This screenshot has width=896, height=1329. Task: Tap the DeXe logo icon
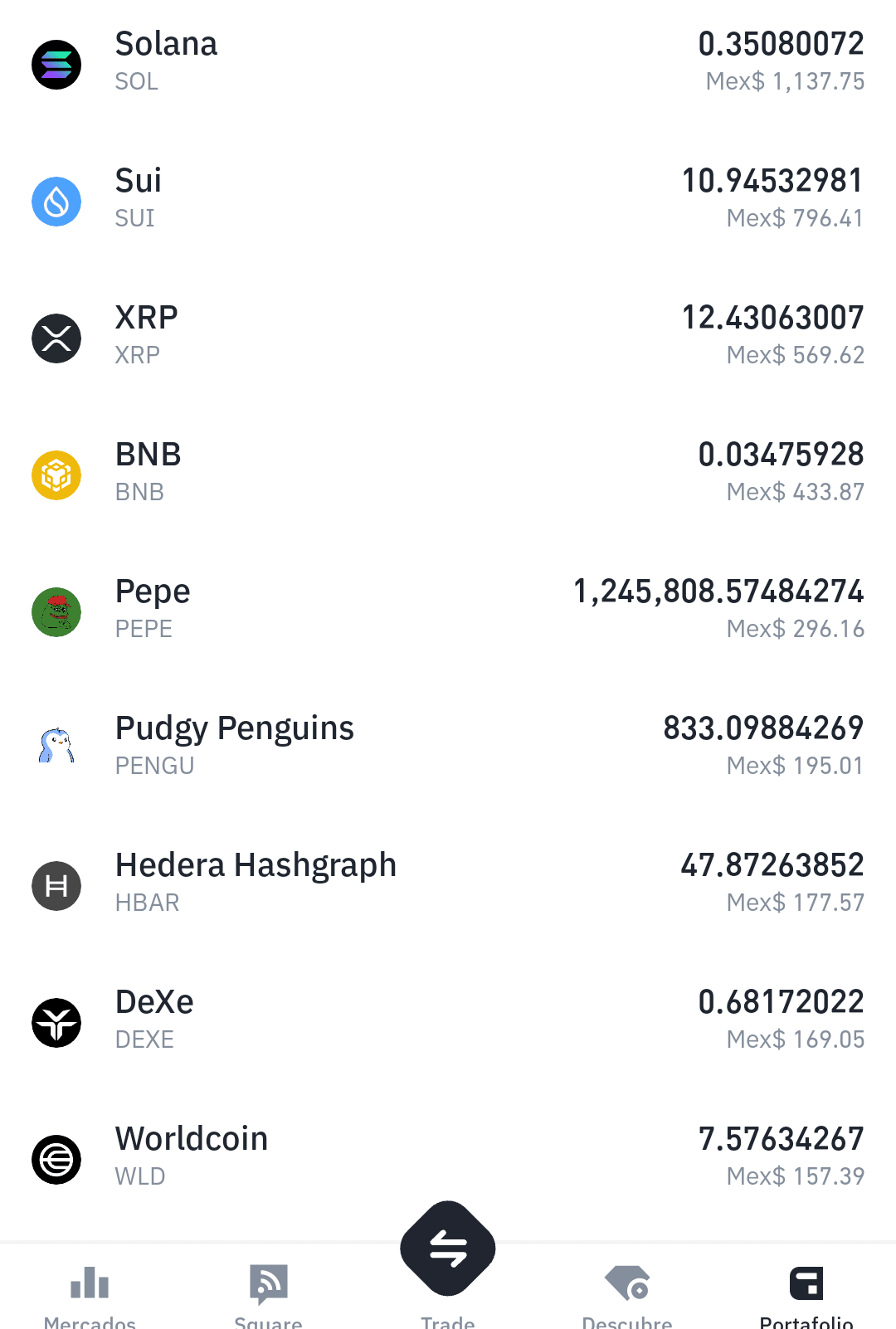56,1023
